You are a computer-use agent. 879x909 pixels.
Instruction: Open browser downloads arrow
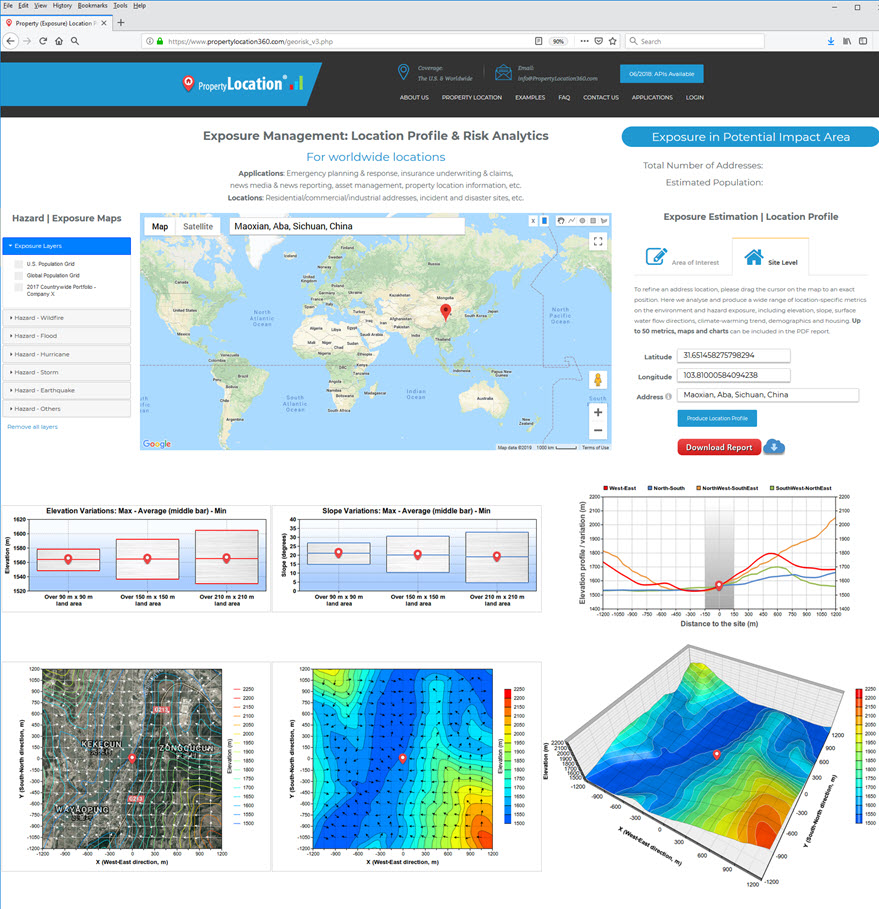831,41
